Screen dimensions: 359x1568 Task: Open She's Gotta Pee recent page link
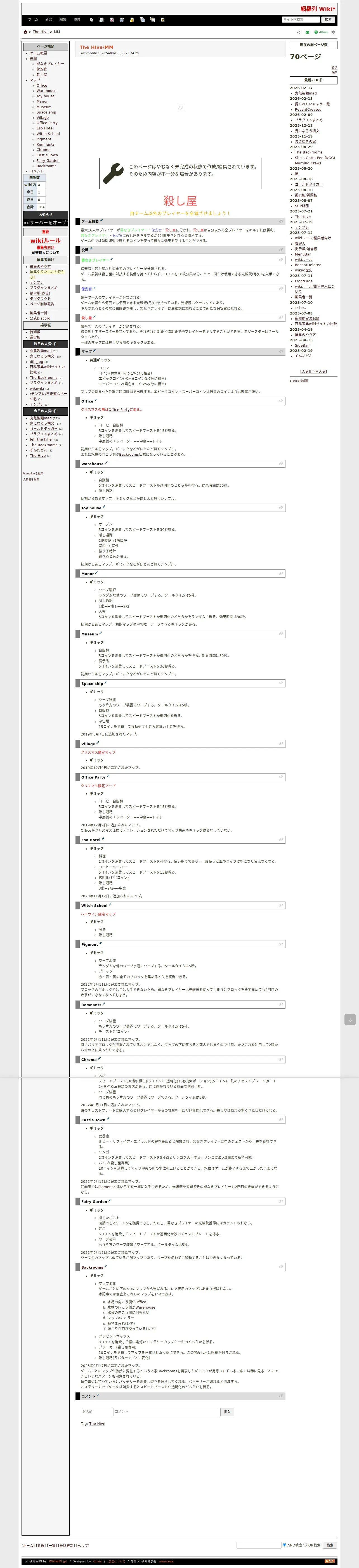click(x=315, y=161)
